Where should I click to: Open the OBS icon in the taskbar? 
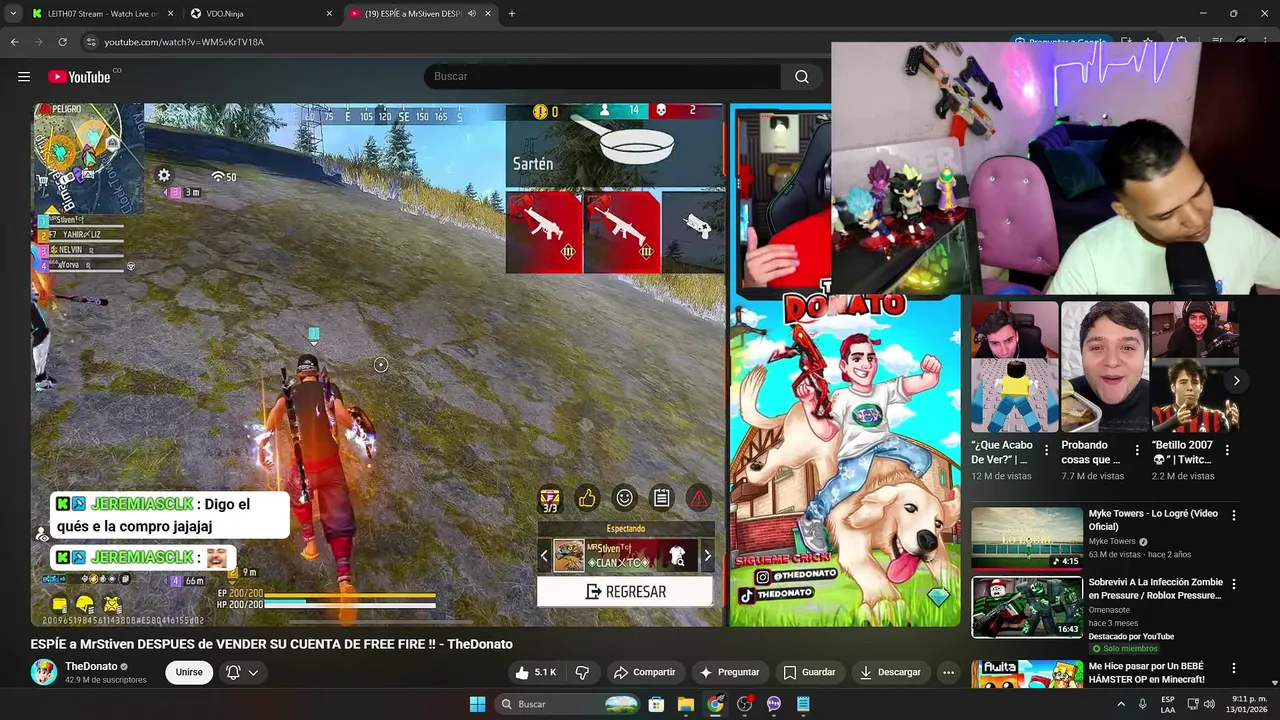(744, 704)
